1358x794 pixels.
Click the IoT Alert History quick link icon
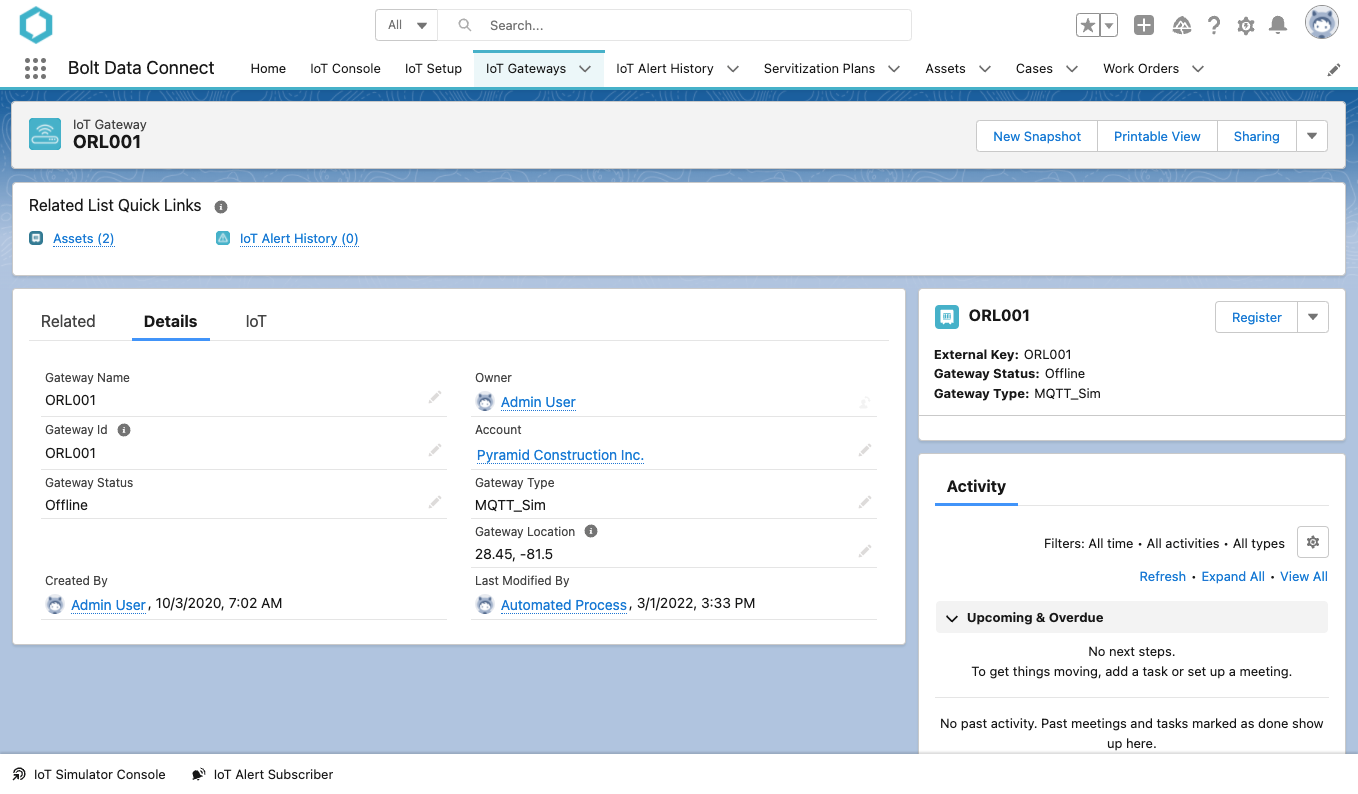(x=223, y=238)
